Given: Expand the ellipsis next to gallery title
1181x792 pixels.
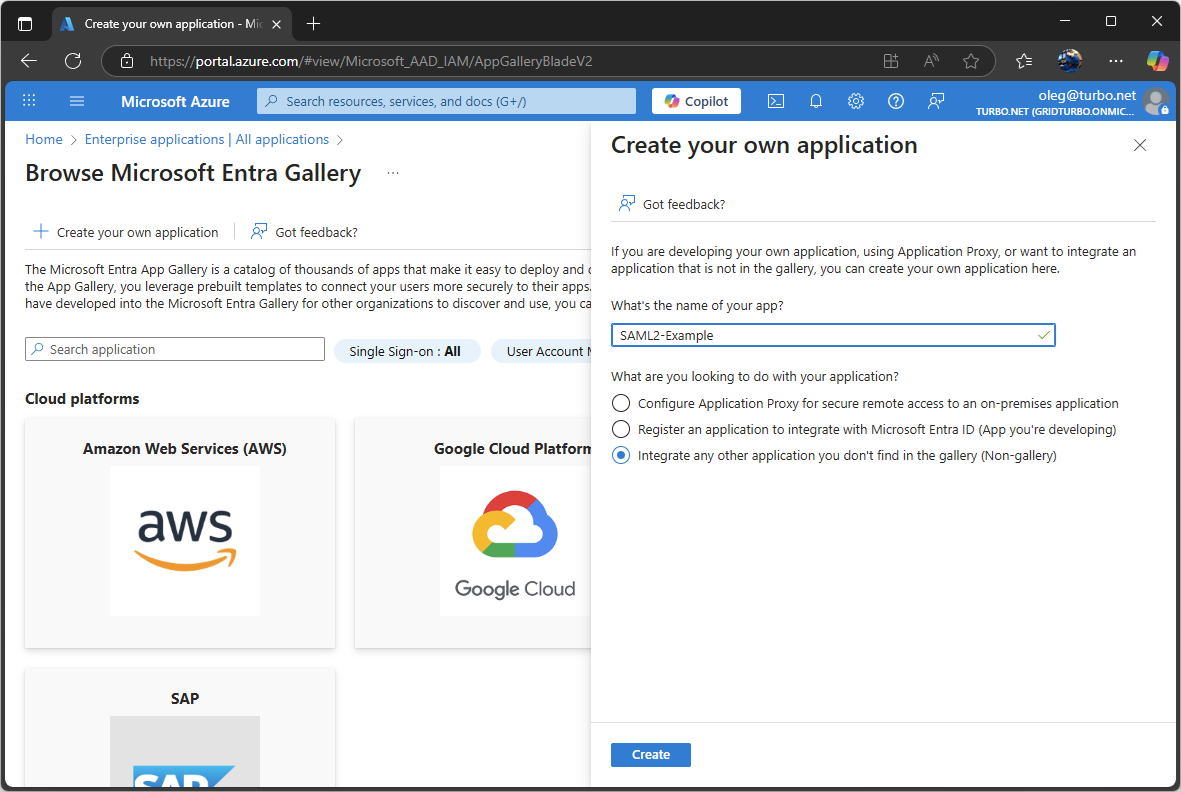Looking at the screenshot, I should click(392, 172).
